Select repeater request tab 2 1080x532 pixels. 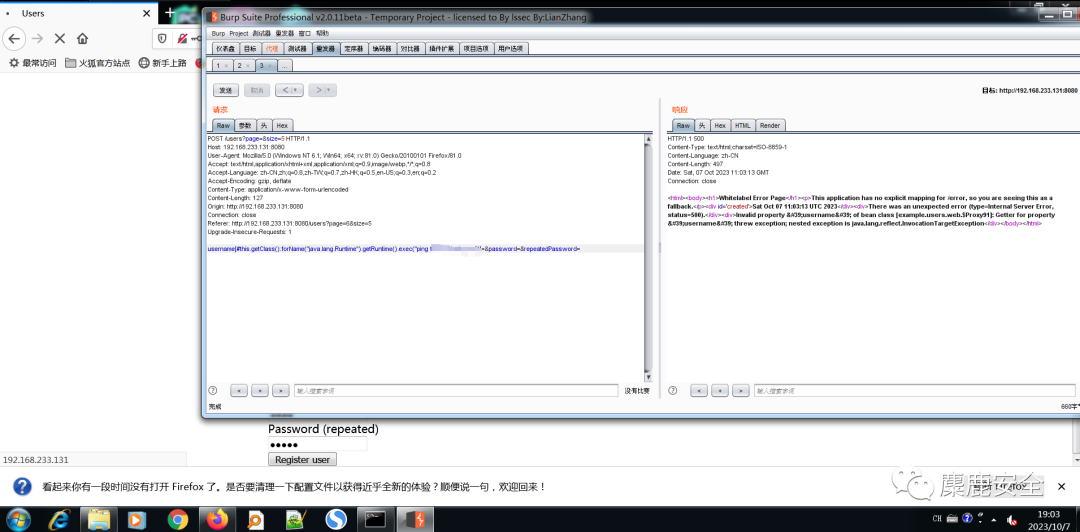(243, 65)
